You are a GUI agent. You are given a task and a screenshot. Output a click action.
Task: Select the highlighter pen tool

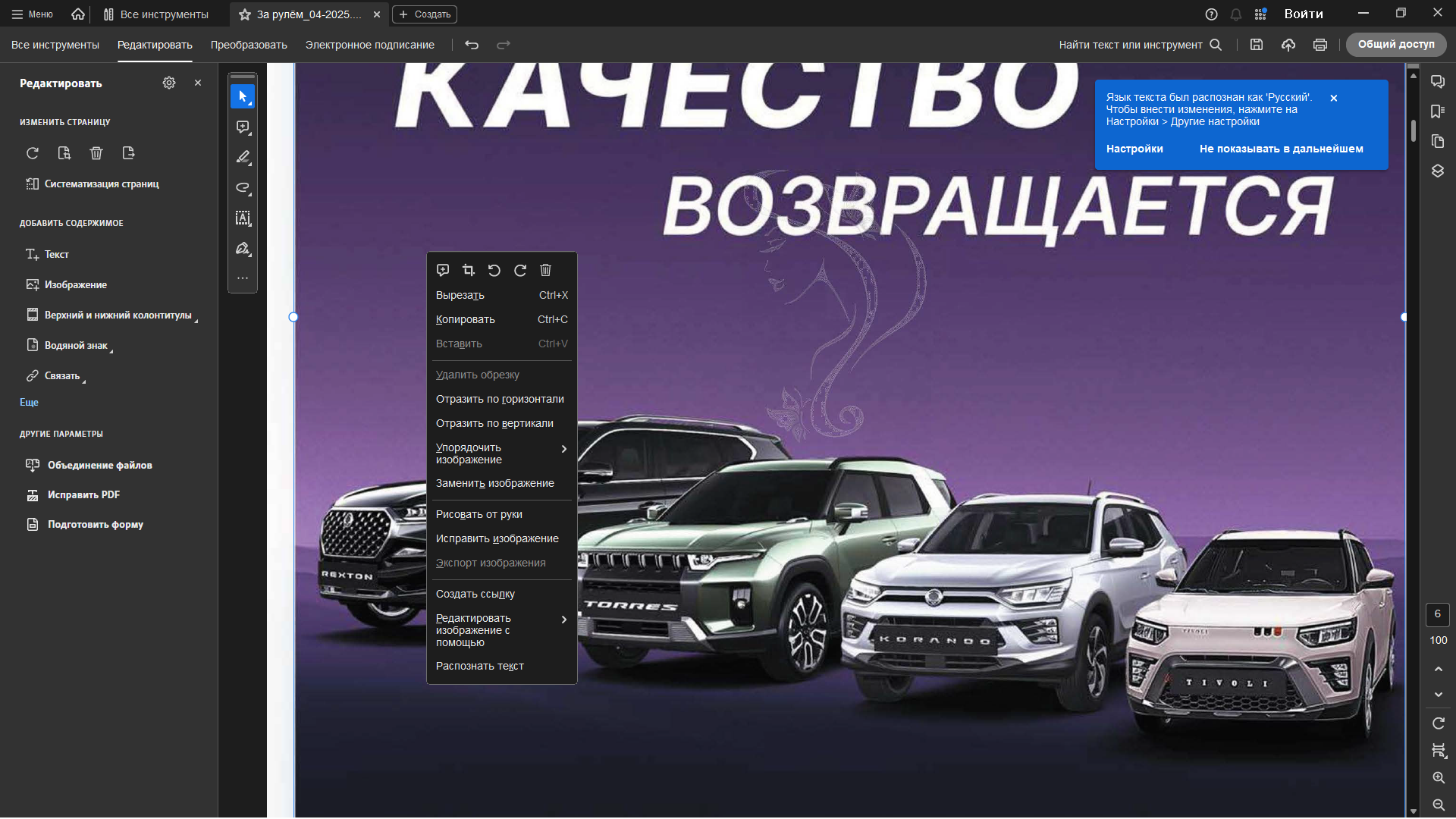coord(243,158)
